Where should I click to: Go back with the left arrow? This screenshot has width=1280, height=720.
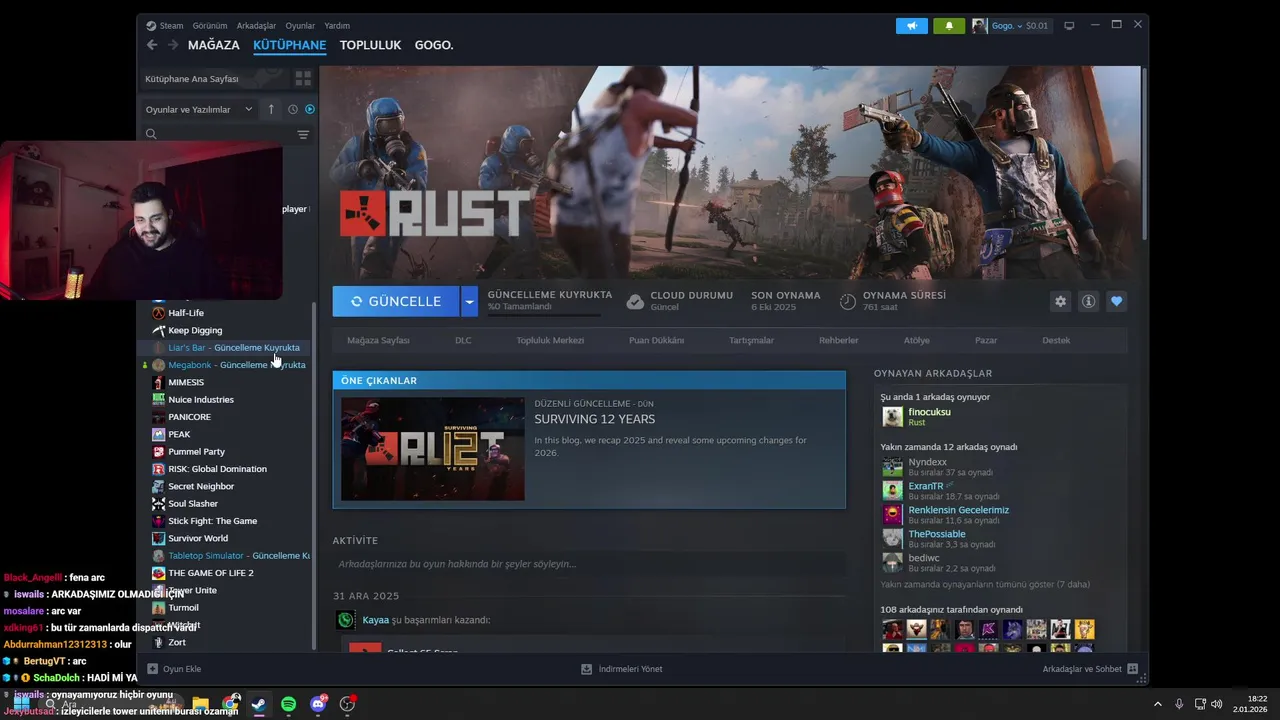[152, 45]
